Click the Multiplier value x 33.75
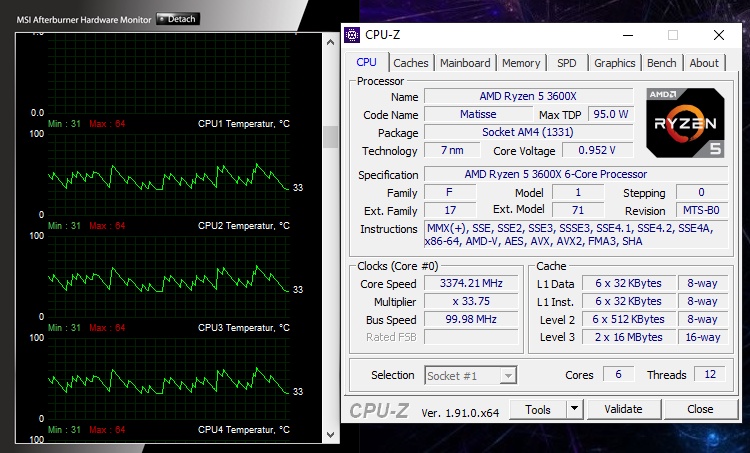The image size is (750, 453). coord(471,301)
